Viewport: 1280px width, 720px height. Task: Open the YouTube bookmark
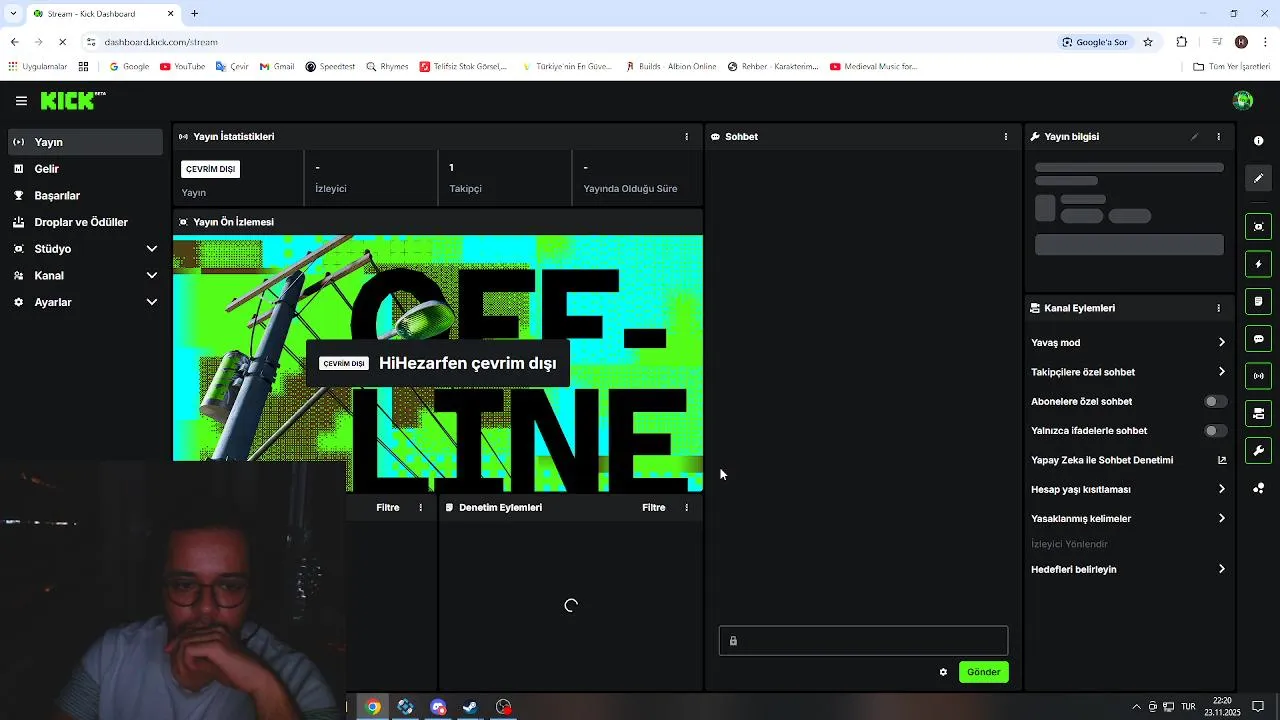point(182,67)
